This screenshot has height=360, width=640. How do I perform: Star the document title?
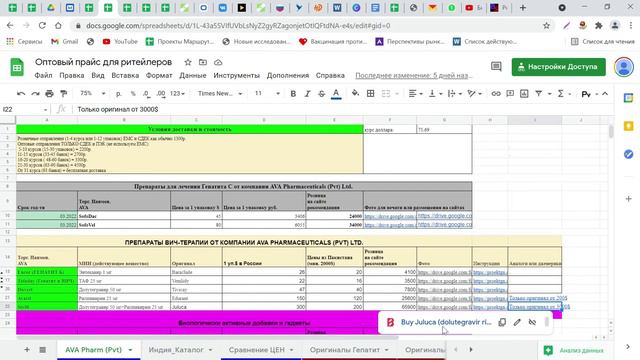pyautogui.click(x=188, y=62)
